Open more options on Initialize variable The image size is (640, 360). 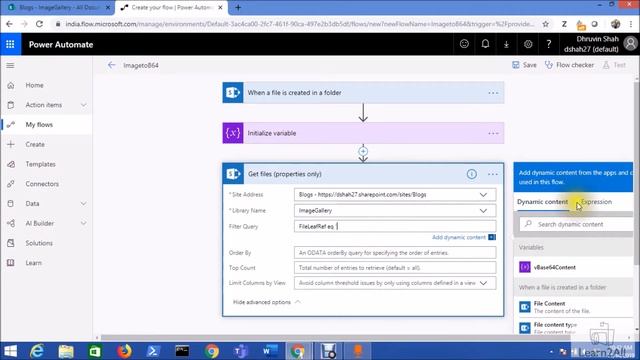pos(493,133)
